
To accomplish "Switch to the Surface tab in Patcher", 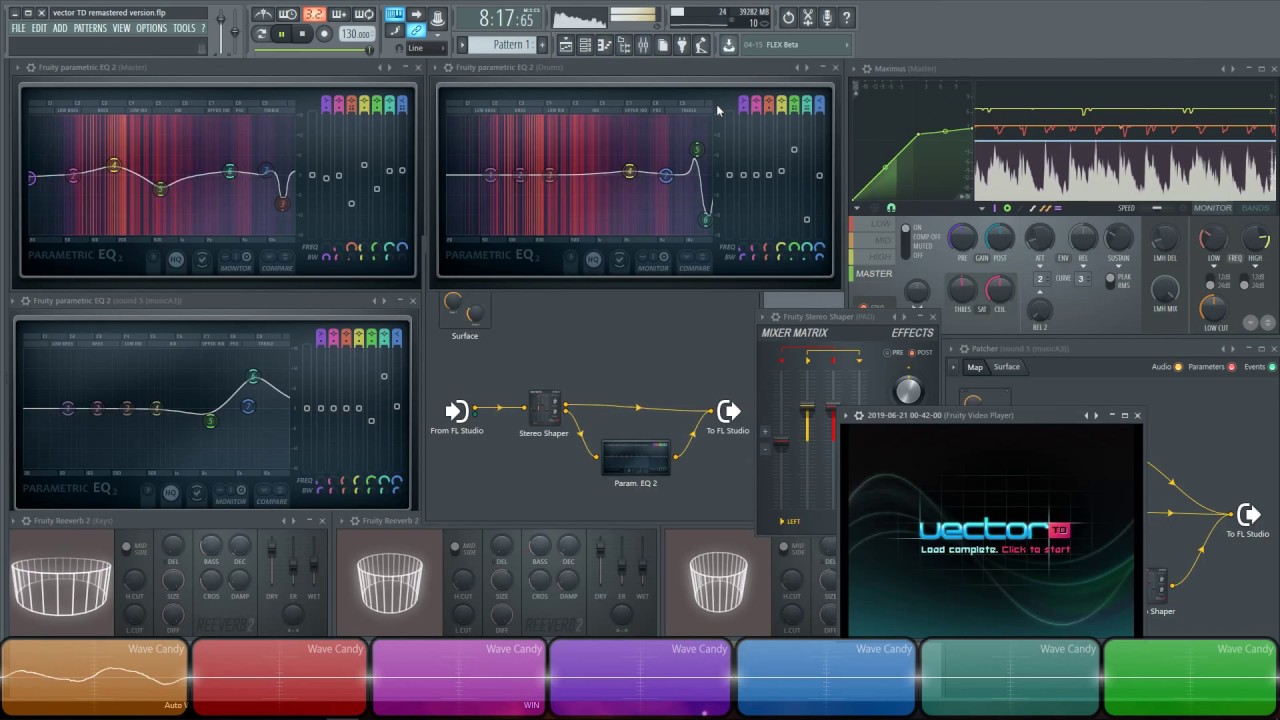I will 1007,367.
